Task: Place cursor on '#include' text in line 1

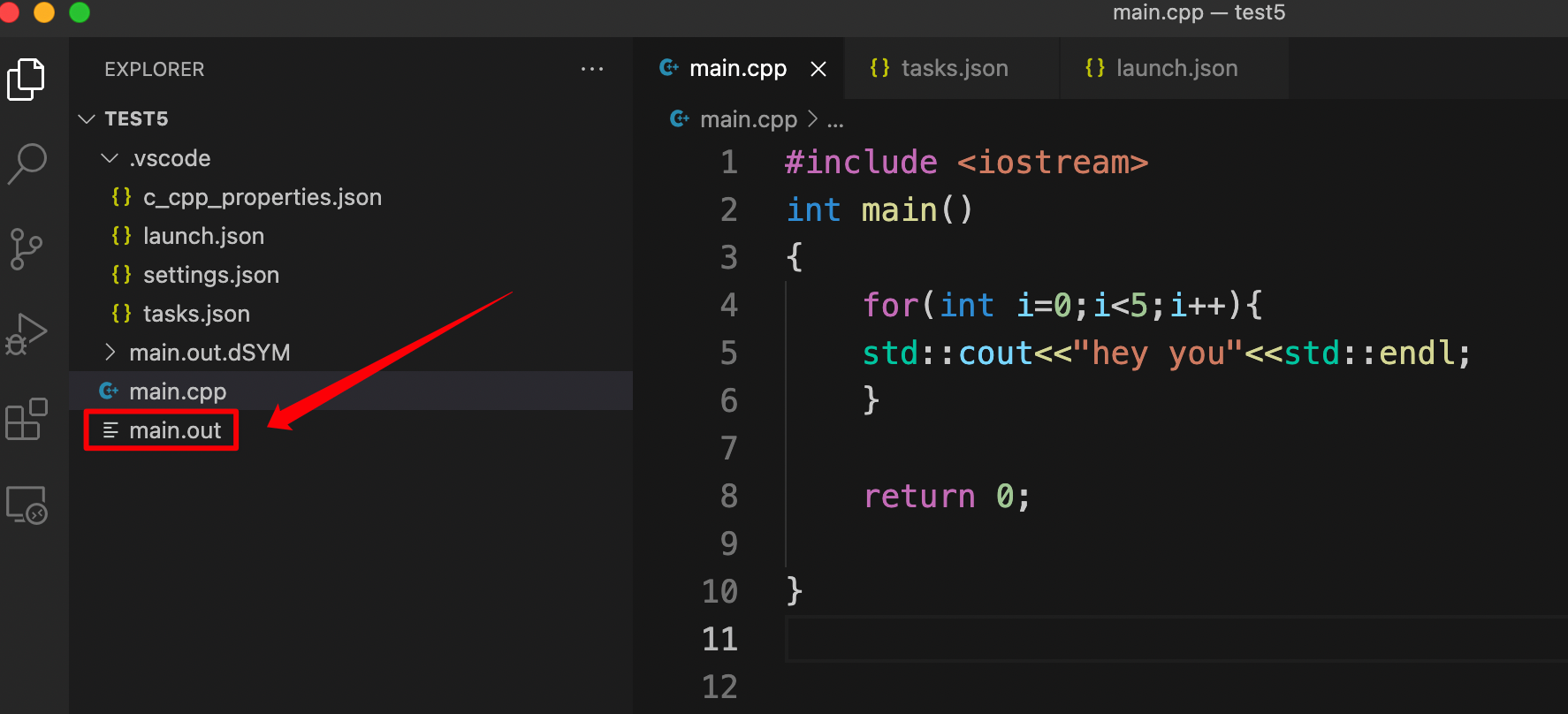Action: coord(861,163)
